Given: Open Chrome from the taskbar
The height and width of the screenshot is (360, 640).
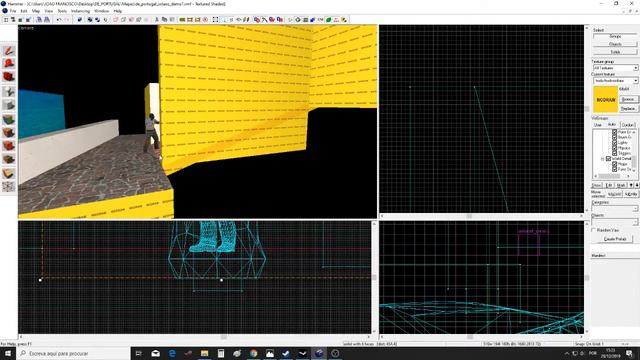Looking at the screenshot, I should [253, 353].
